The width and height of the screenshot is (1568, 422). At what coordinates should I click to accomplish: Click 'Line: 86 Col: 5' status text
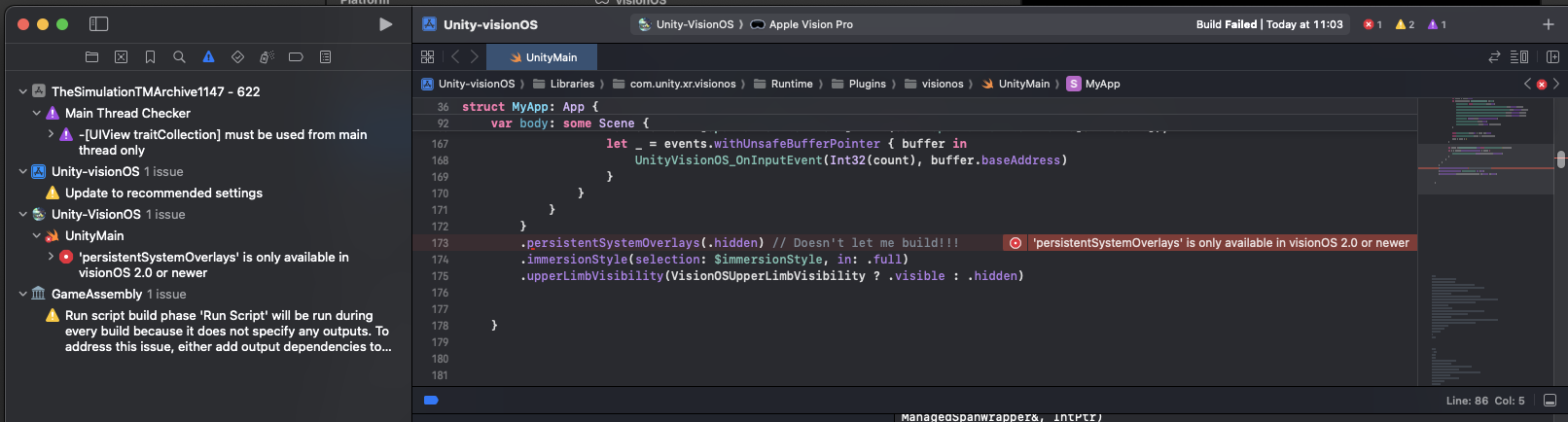click(1485, 401)
